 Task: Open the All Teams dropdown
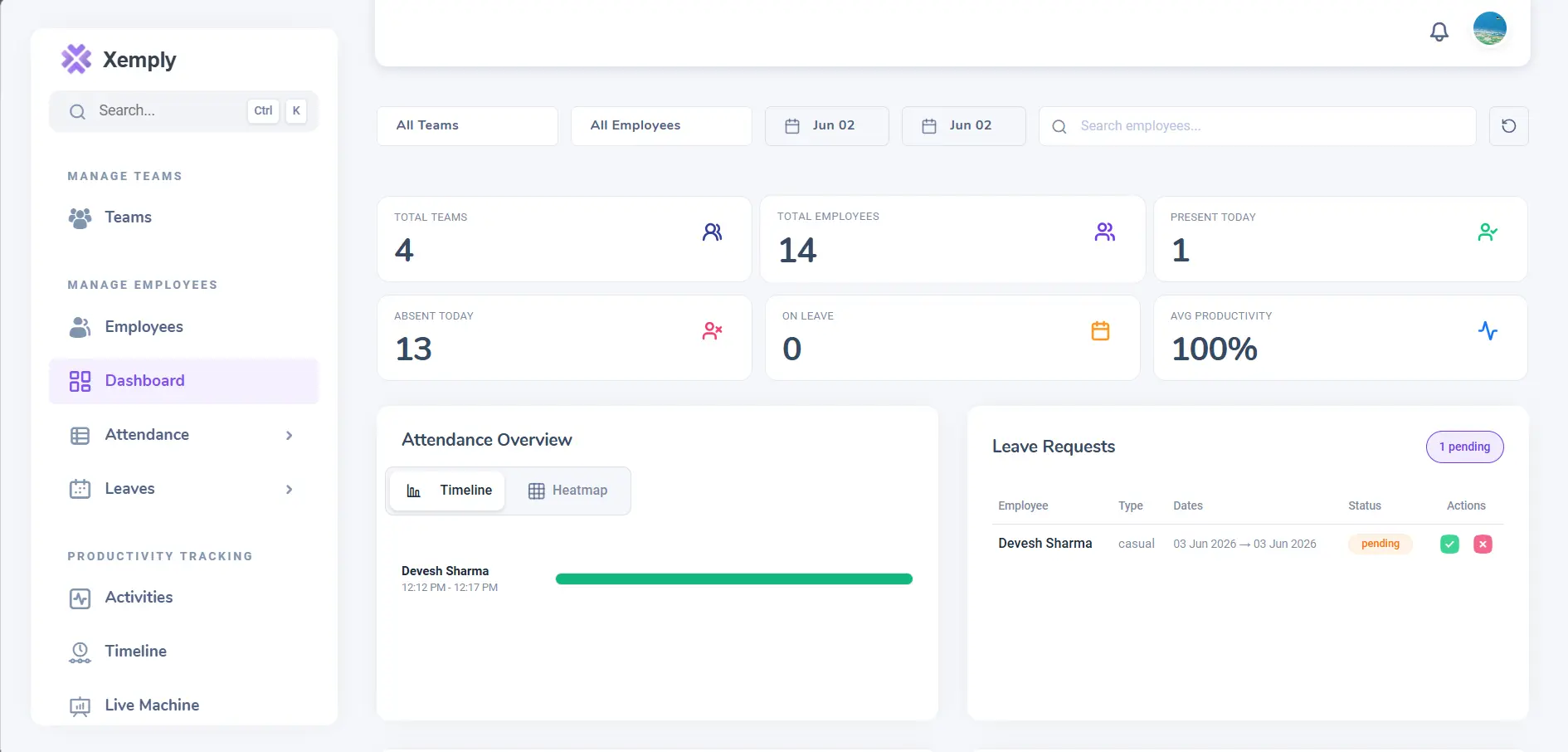[x=467, y=126]
